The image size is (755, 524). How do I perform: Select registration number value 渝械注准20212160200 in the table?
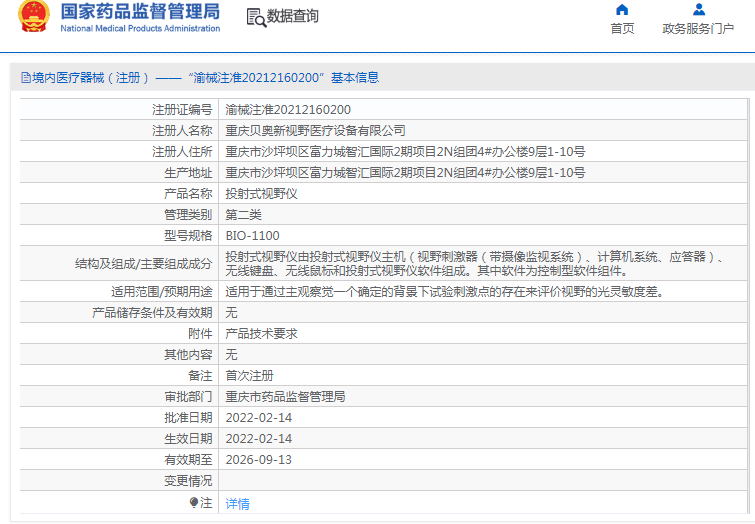coord(288,110)
